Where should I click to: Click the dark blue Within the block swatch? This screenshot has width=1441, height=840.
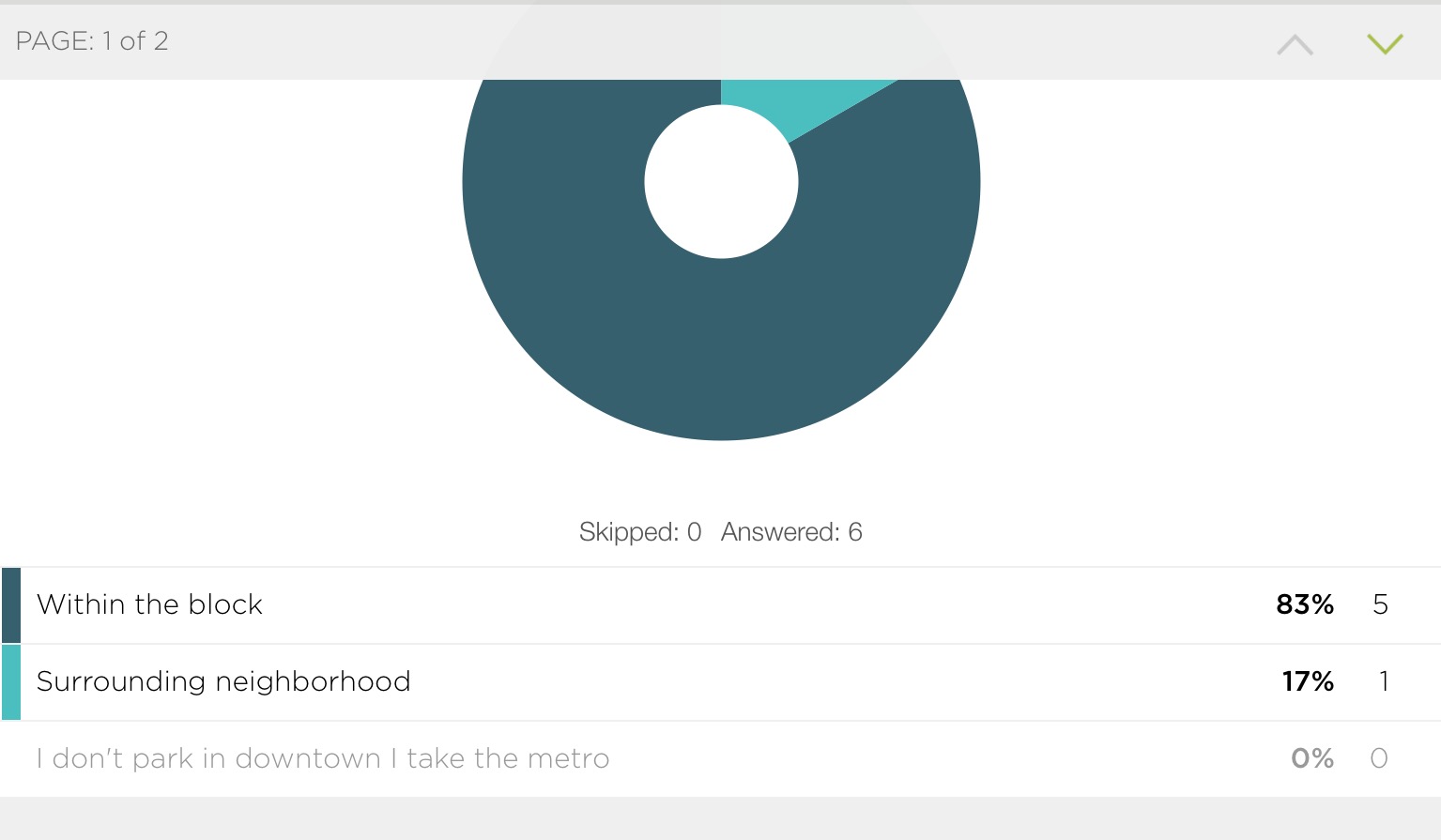click(x=11, y=605)
